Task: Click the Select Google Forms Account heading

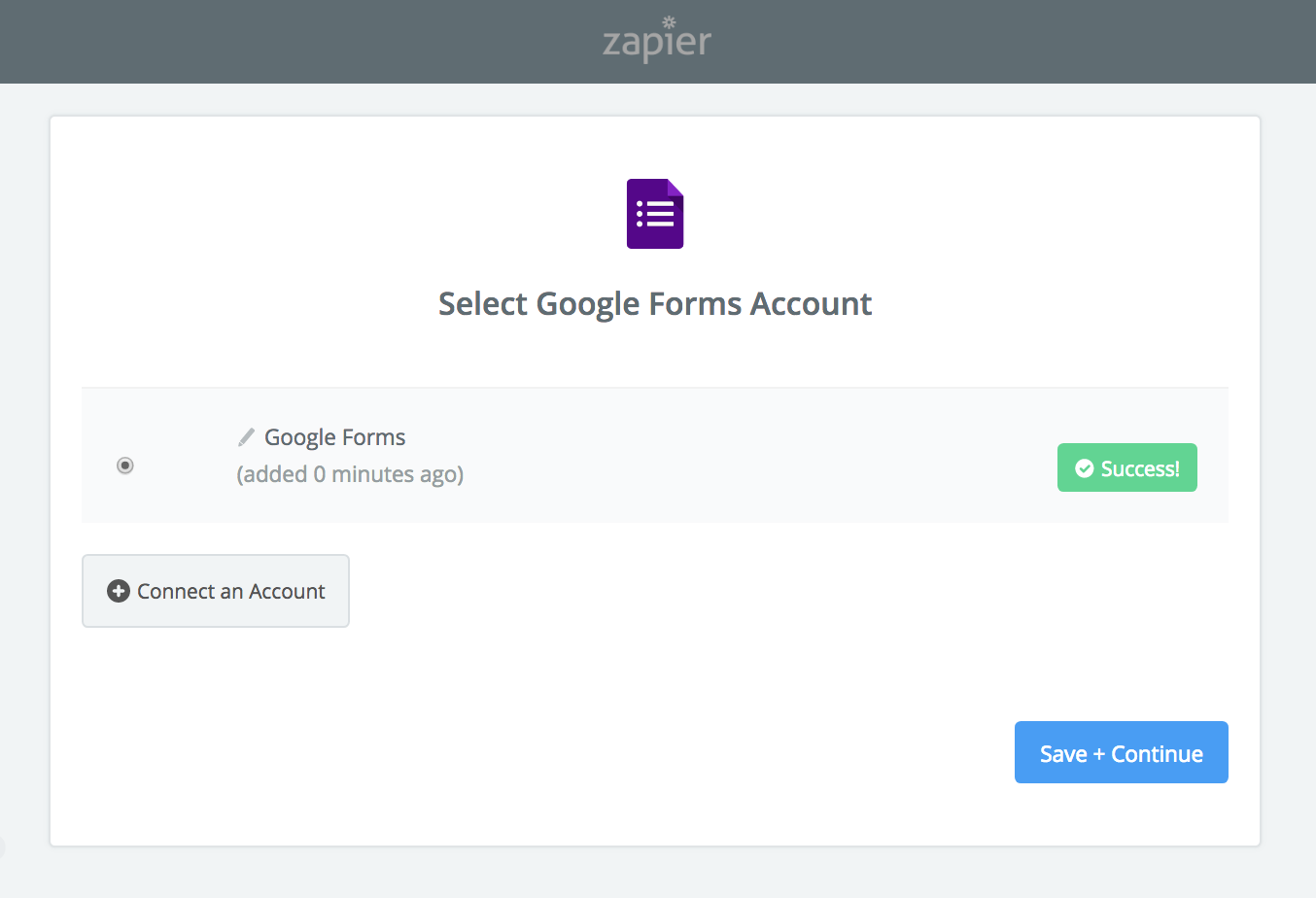Action: click(x=655, y=304)
